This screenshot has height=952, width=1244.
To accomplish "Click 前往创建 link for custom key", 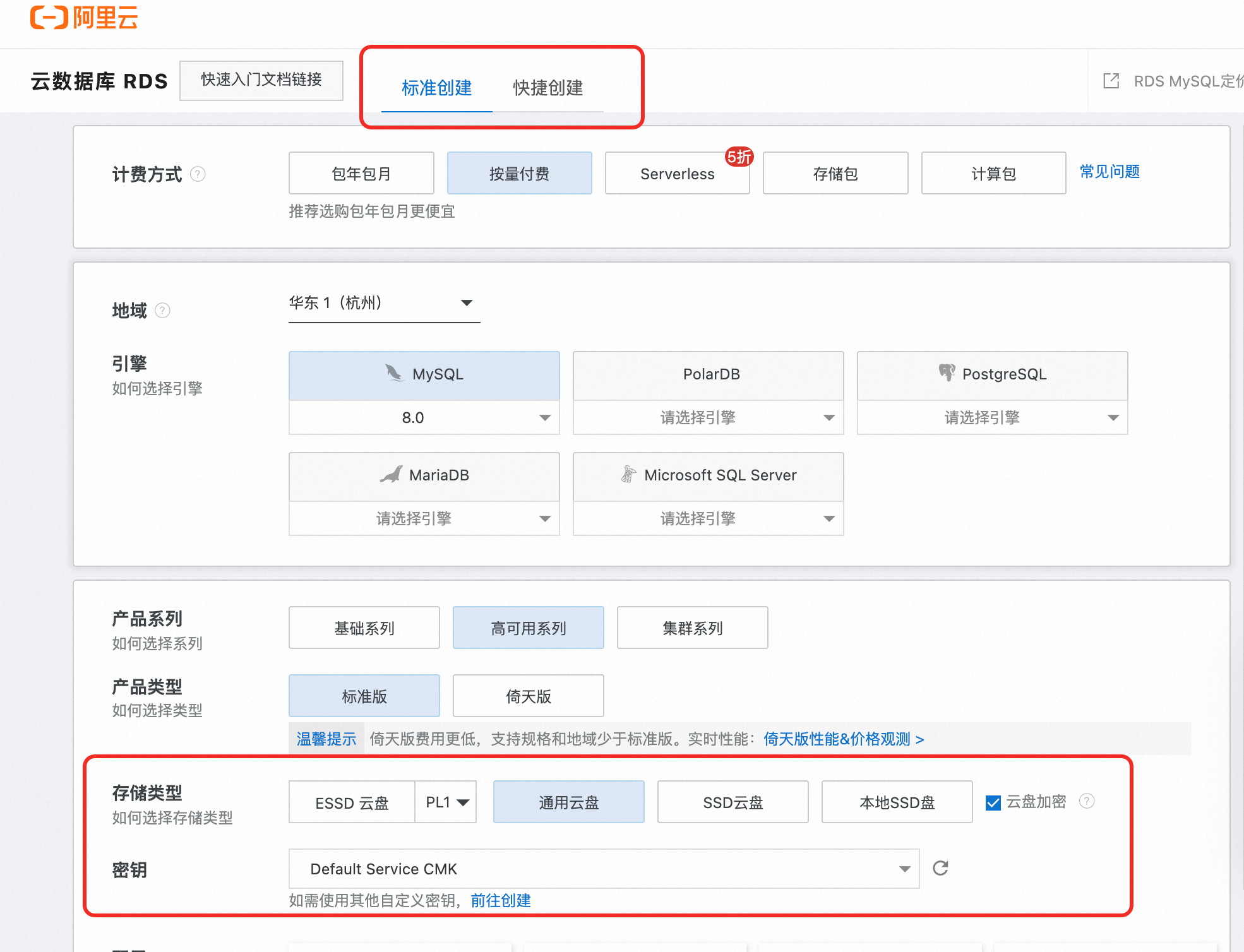I will tap(501, 900).
